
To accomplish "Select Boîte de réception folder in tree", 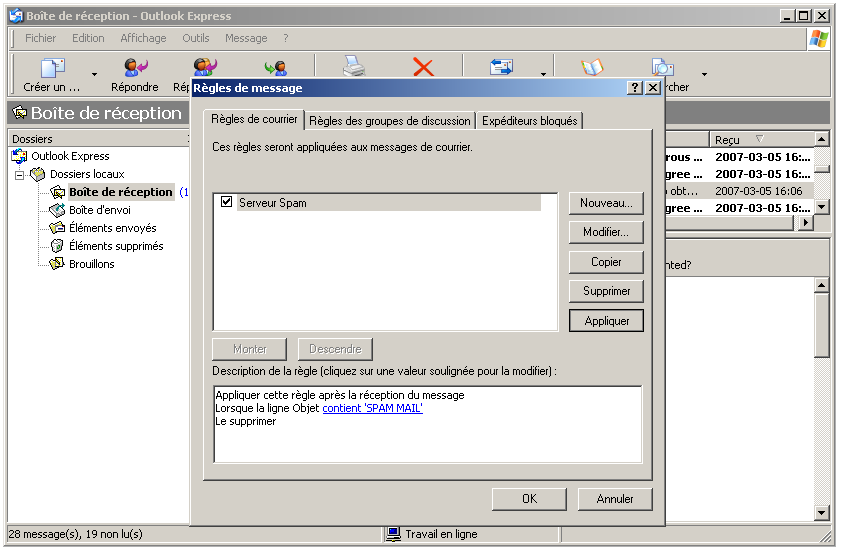I will point(121,192).
